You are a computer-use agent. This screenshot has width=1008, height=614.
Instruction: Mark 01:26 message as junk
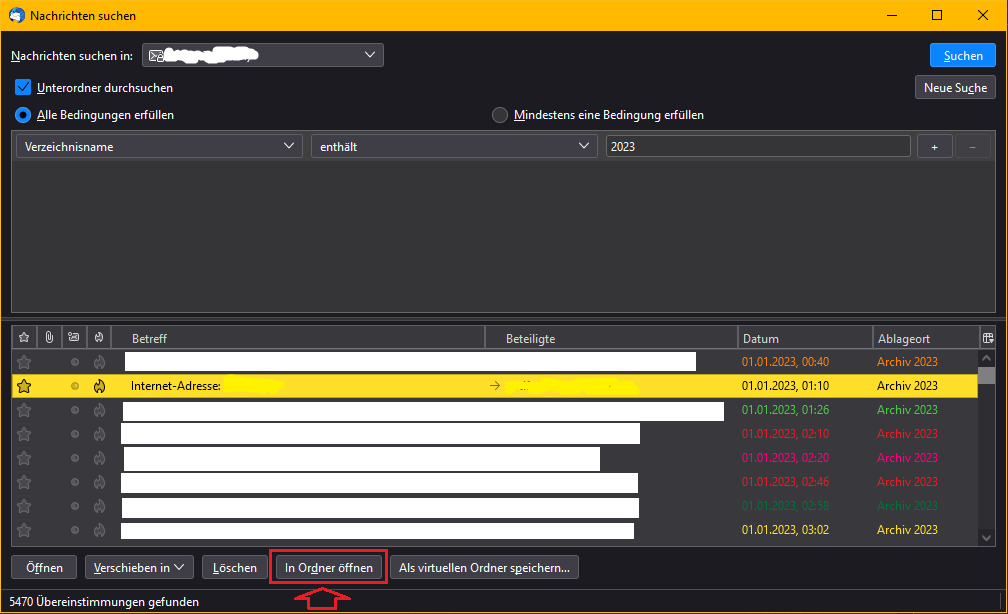100,410
